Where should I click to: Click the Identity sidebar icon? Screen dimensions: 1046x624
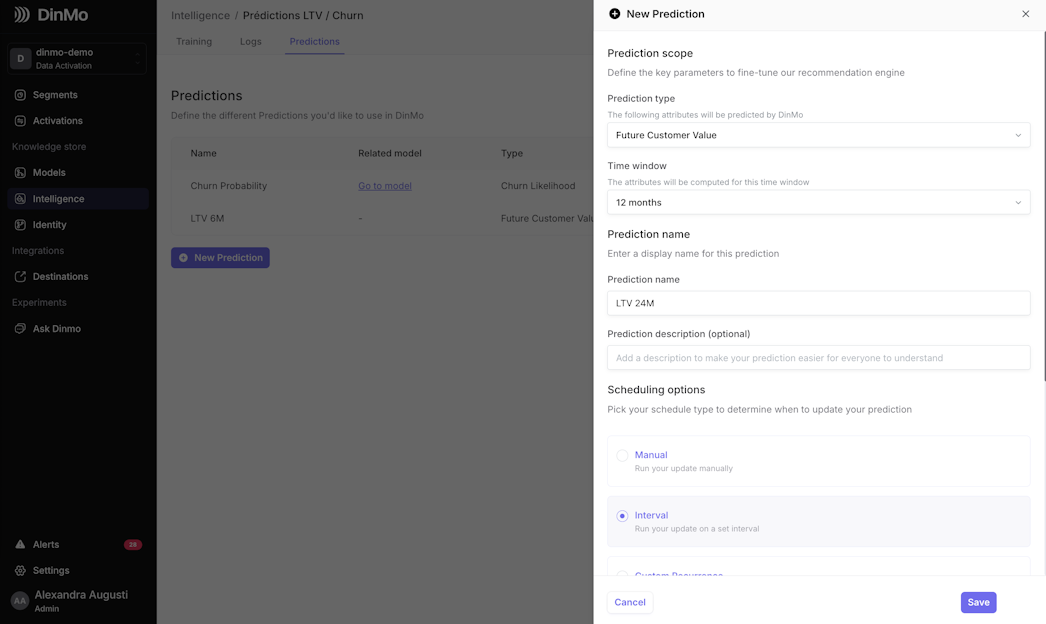click(x=21, y=225)
